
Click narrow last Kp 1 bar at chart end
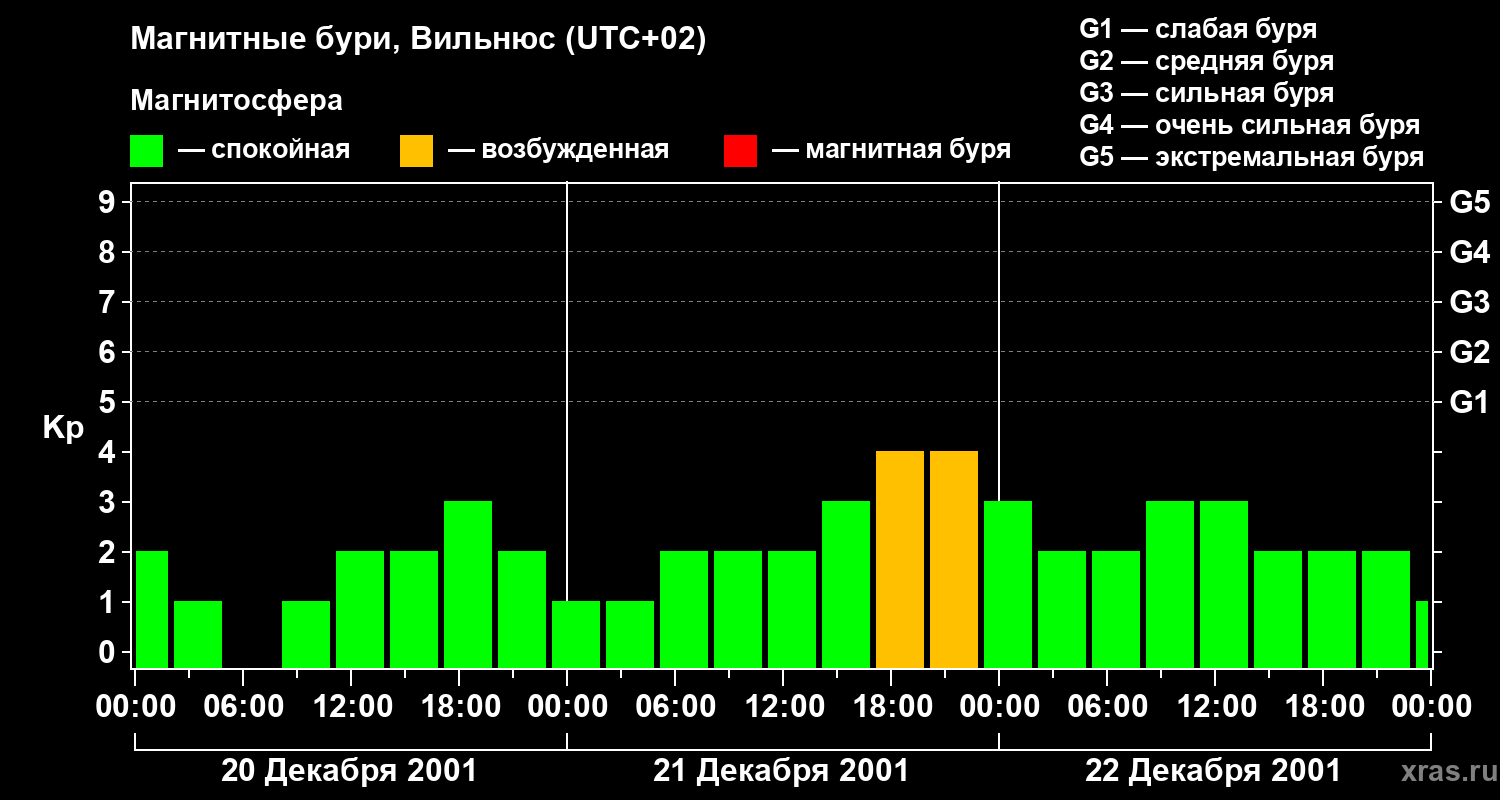1422,634
